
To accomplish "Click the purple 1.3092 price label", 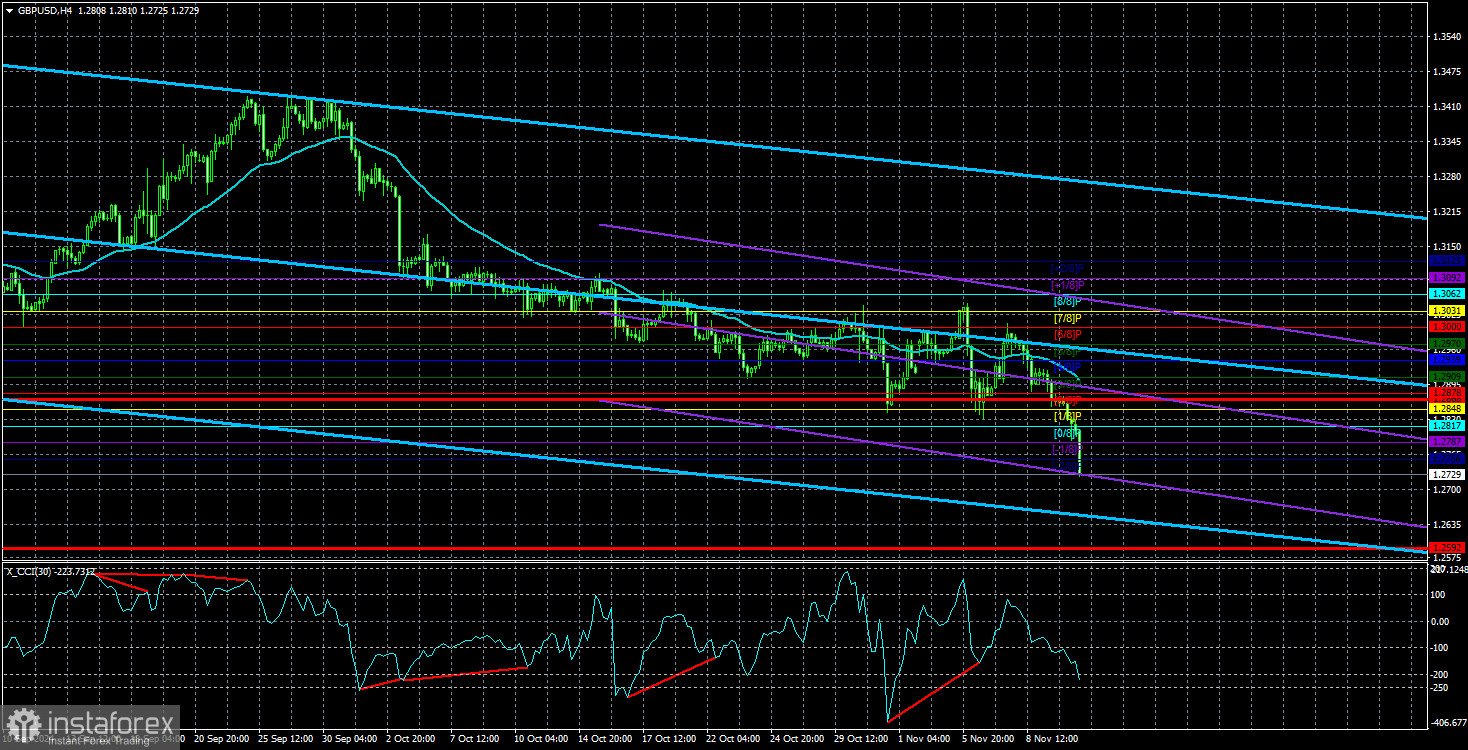I will (x=1447, y=277).
